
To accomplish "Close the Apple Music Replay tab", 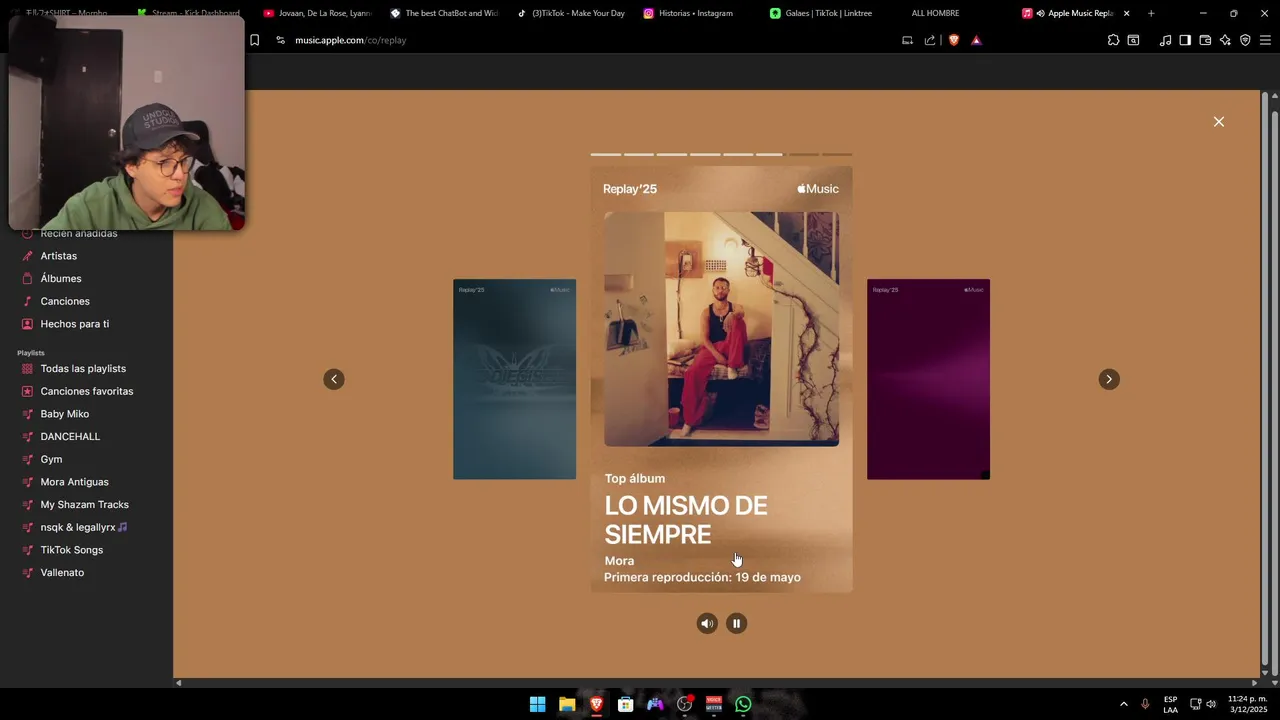I will (1126, 13).
